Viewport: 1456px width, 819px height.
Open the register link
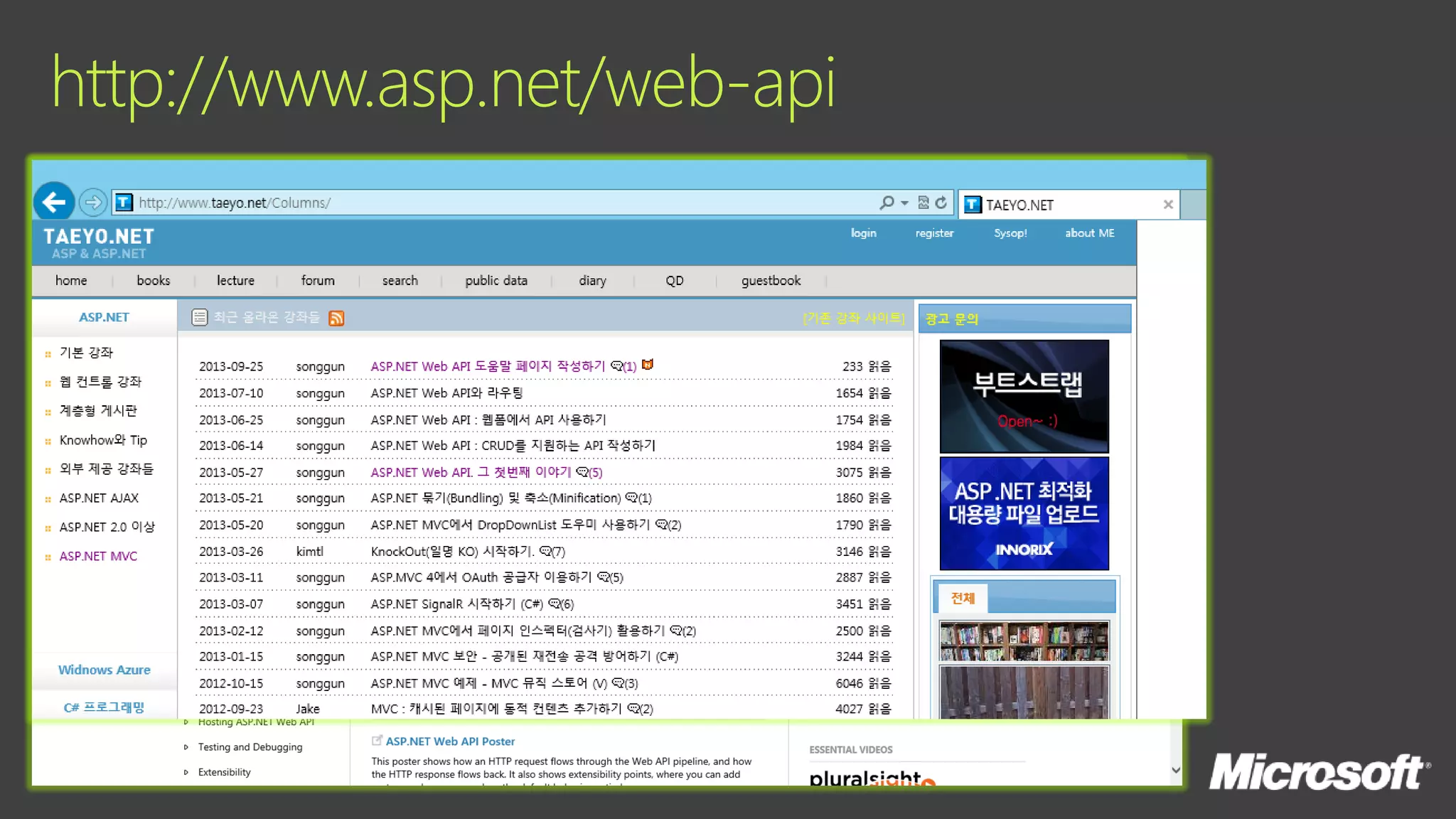pos(934,233)
